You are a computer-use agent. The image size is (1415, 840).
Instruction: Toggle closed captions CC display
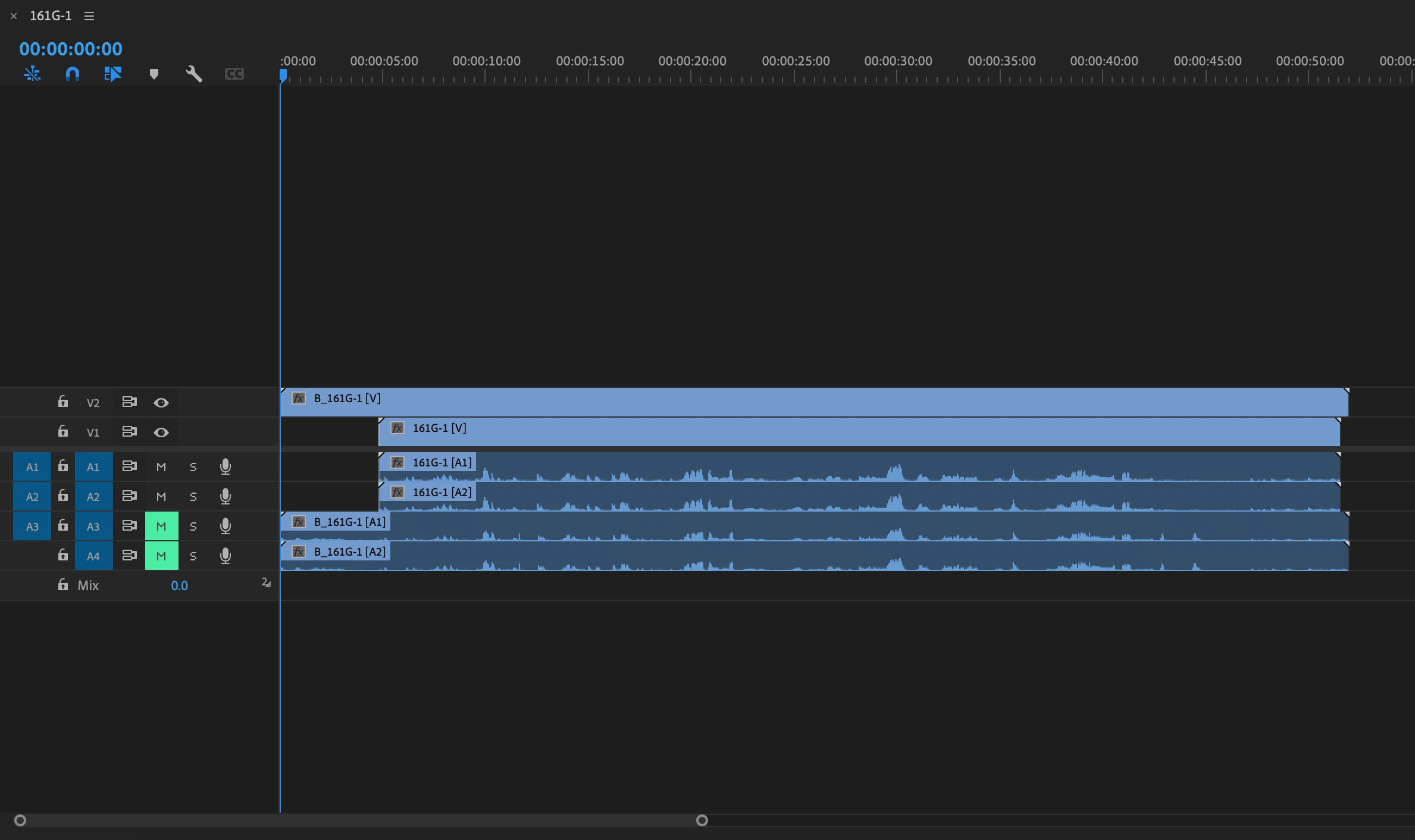pos(234,74)
